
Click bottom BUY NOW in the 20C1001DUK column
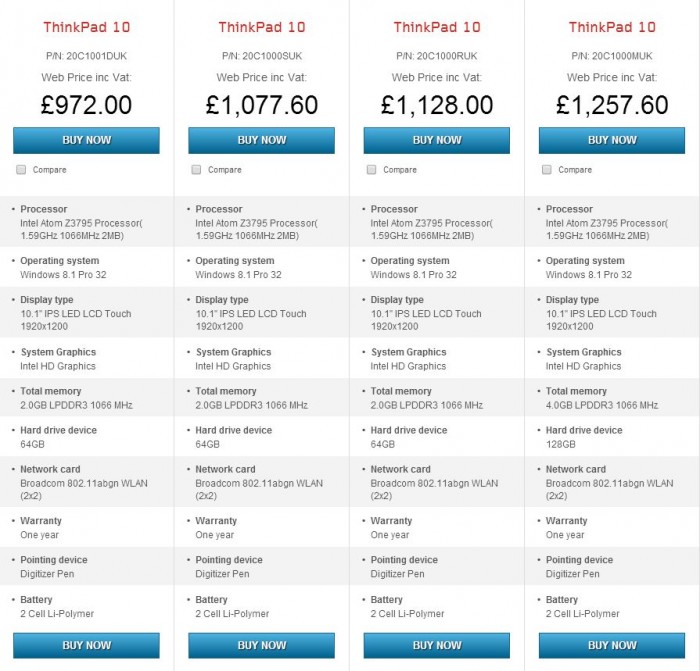(86, 645)
